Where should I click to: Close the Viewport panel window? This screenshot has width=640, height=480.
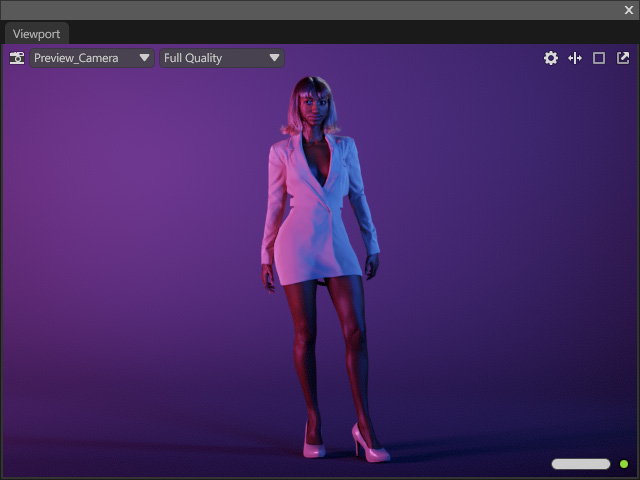click(629, 10)
